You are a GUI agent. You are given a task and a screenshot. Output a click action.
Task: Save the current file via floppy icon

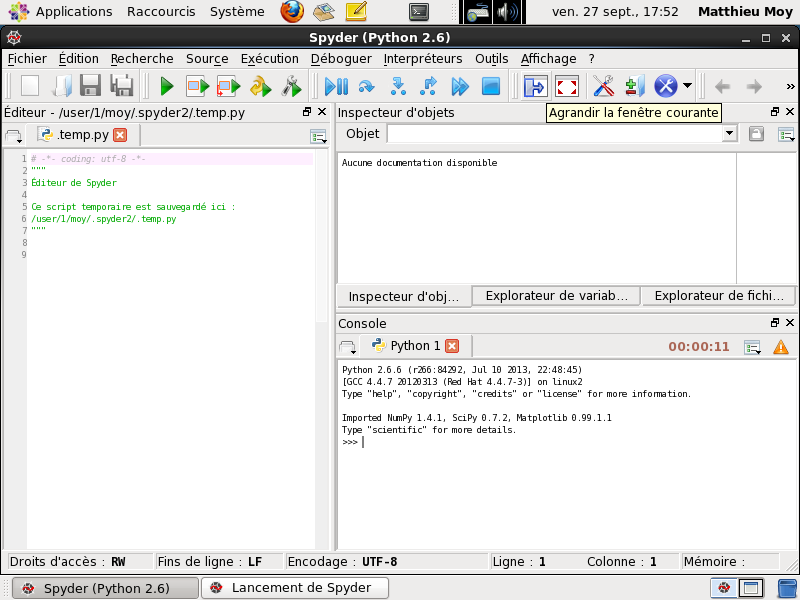91,86
